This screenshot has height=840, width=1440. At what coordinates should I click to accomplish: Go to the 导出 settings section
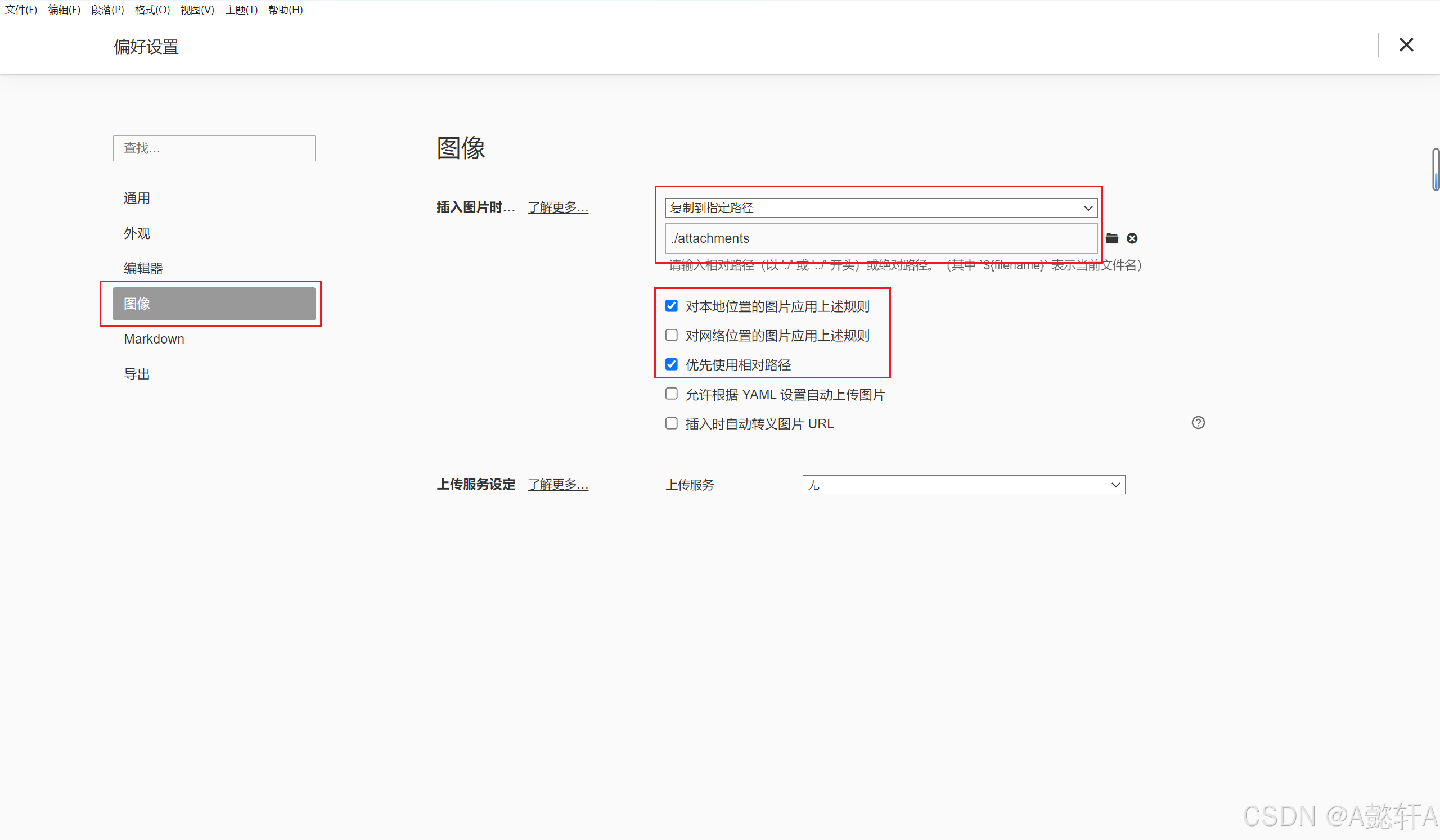(137, 374)
